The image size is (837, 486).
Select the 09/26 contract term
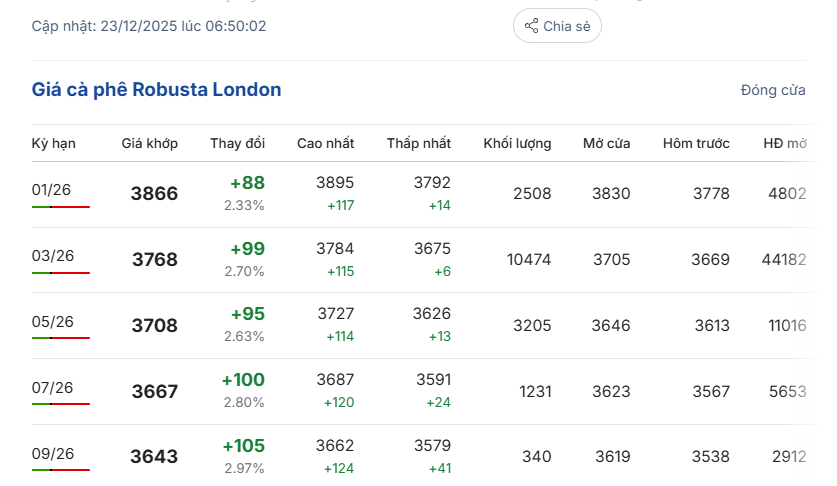coord(53,453)
